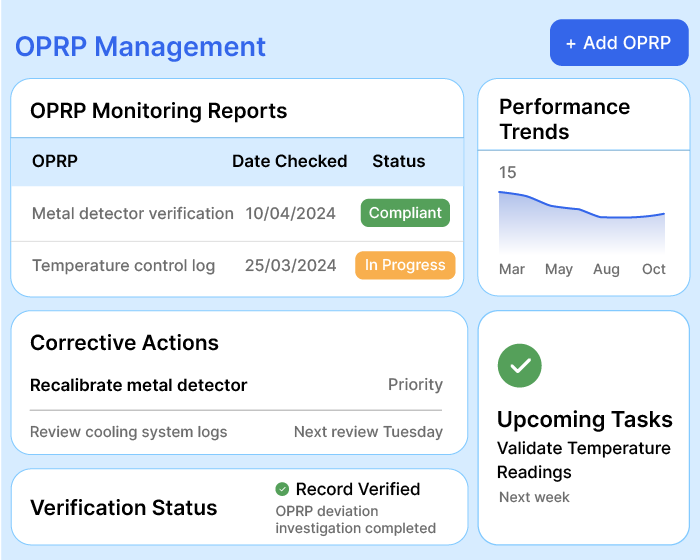
Task: Click the small Record Verified check icon
Action: click(x=282, y=489)
